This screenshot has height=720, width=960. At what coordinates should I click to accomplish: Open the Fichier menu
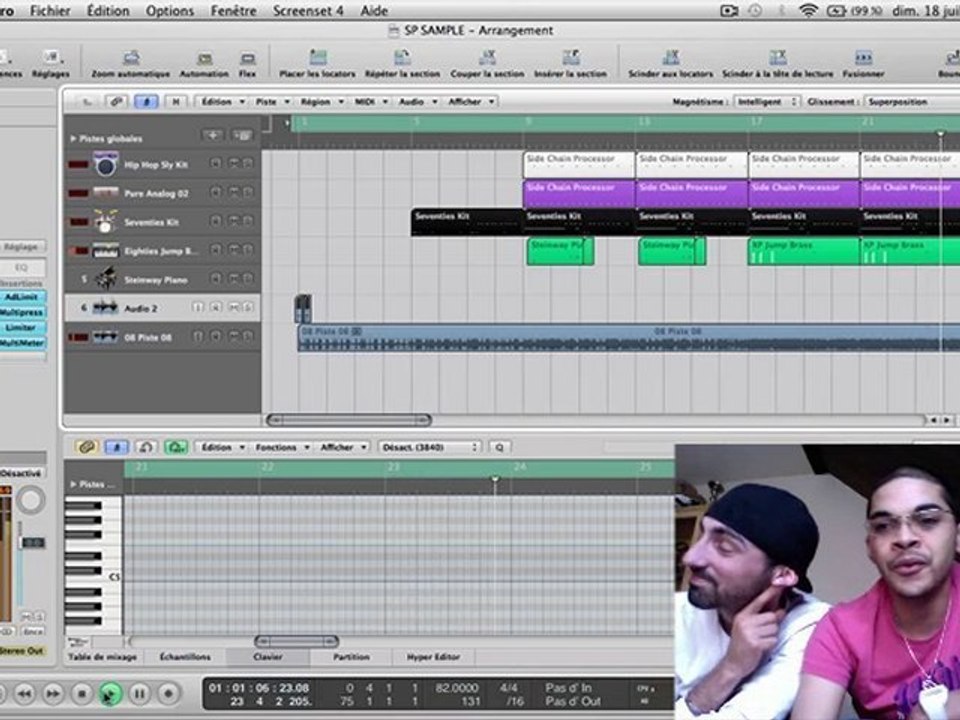(x=50, y=10)
